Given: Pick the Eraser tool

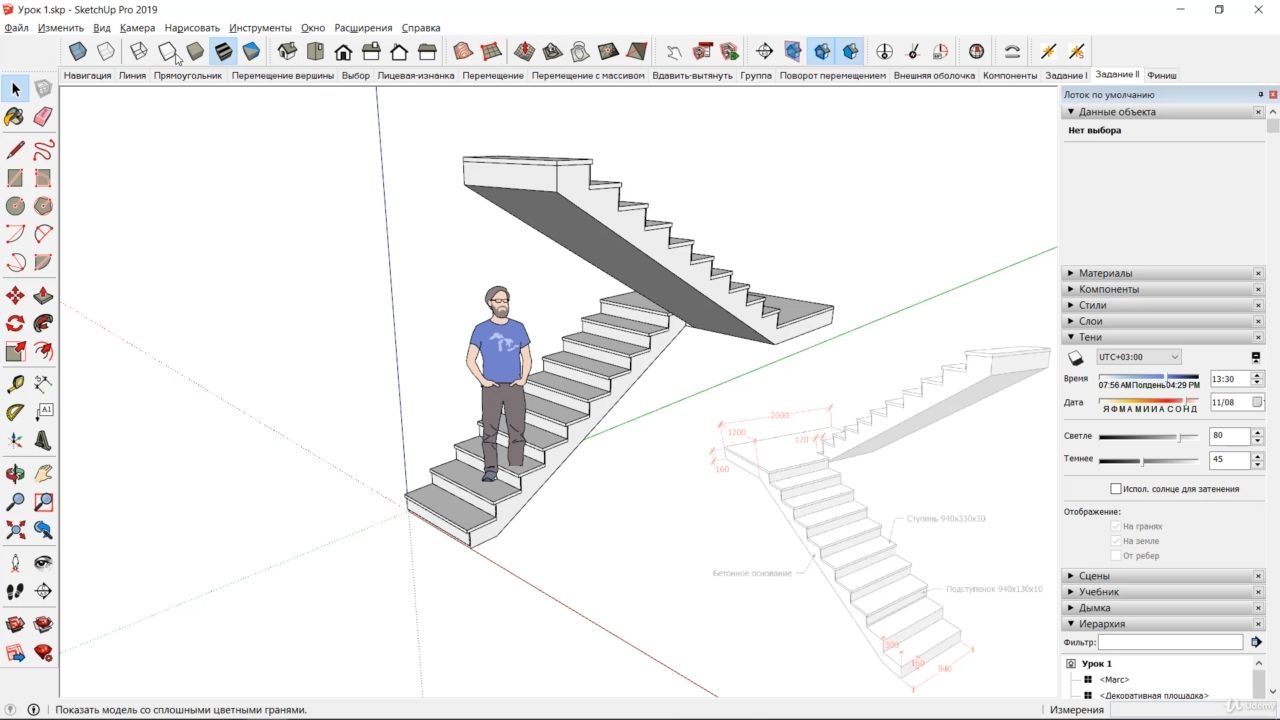Looking at the screenshot, I should [43, 117].
